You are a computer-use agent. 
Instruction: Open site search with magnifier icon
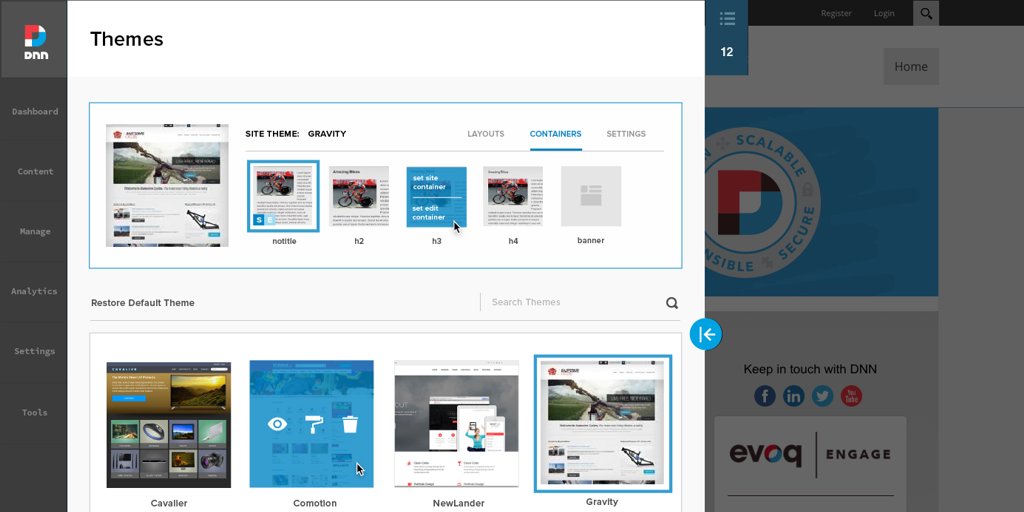pos(926,13)
